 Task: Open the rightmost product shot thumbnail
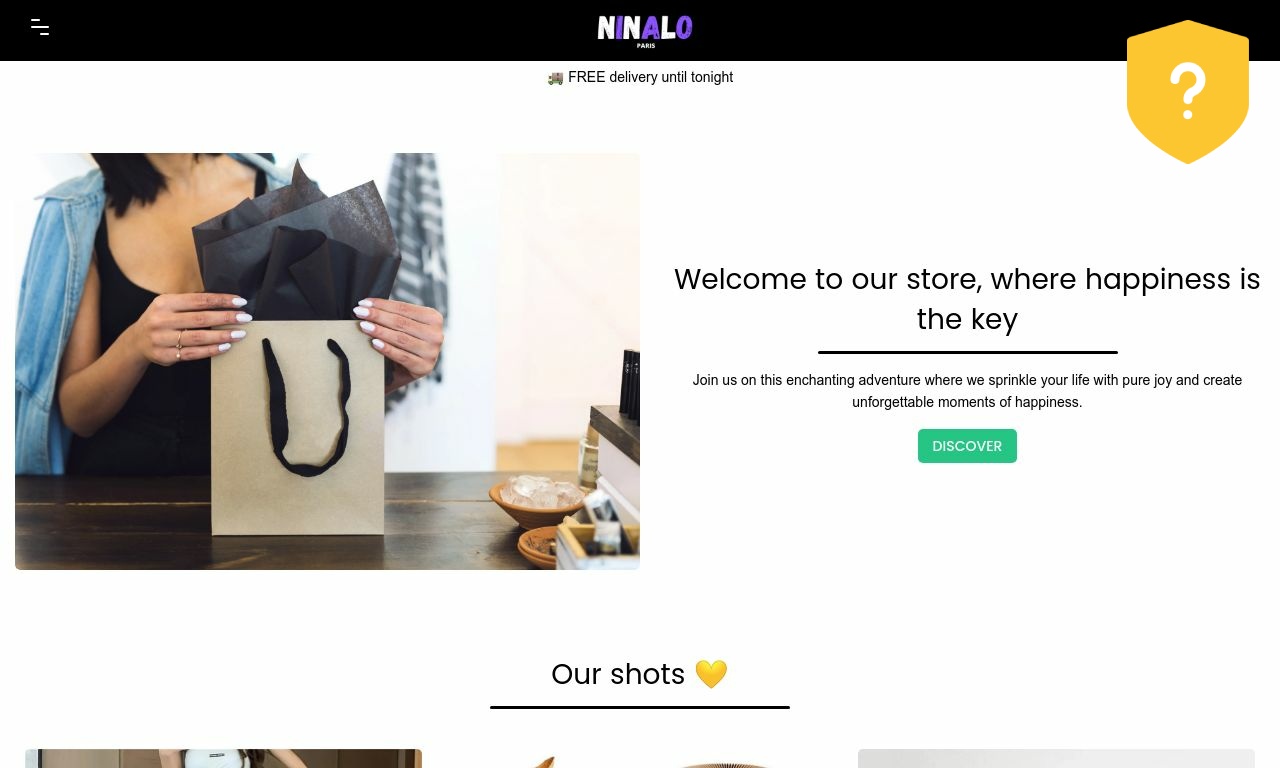(1056, 758)
